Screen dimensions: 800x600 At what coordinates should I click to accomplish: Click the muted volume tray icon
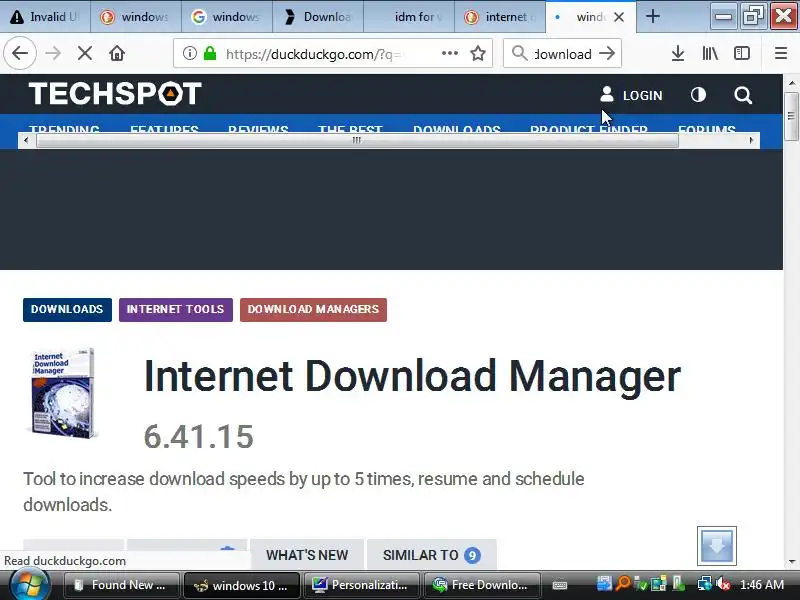tap(722, 584)
